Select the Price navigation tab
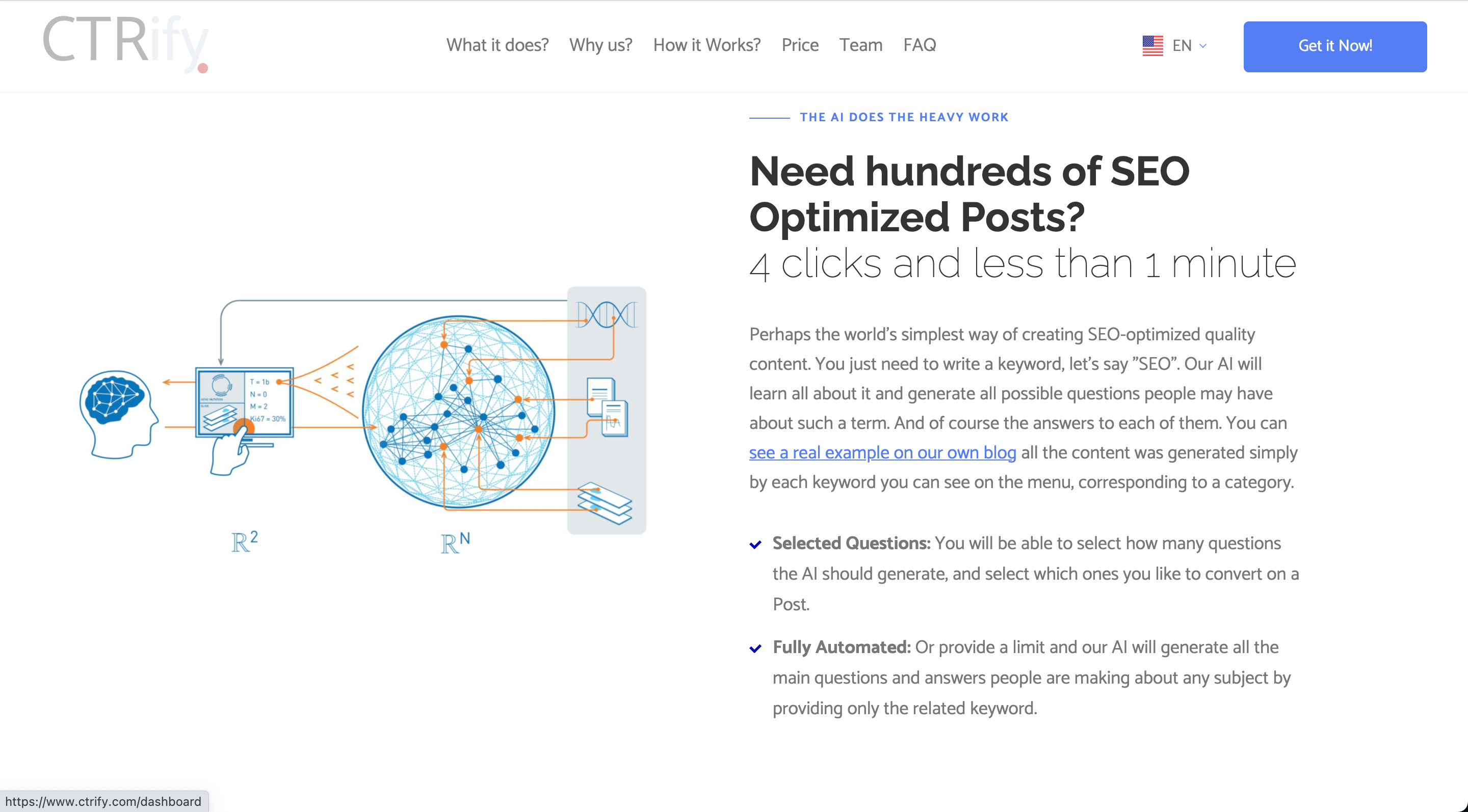Viewport: 1468px width, 812px height. point(800,45)
